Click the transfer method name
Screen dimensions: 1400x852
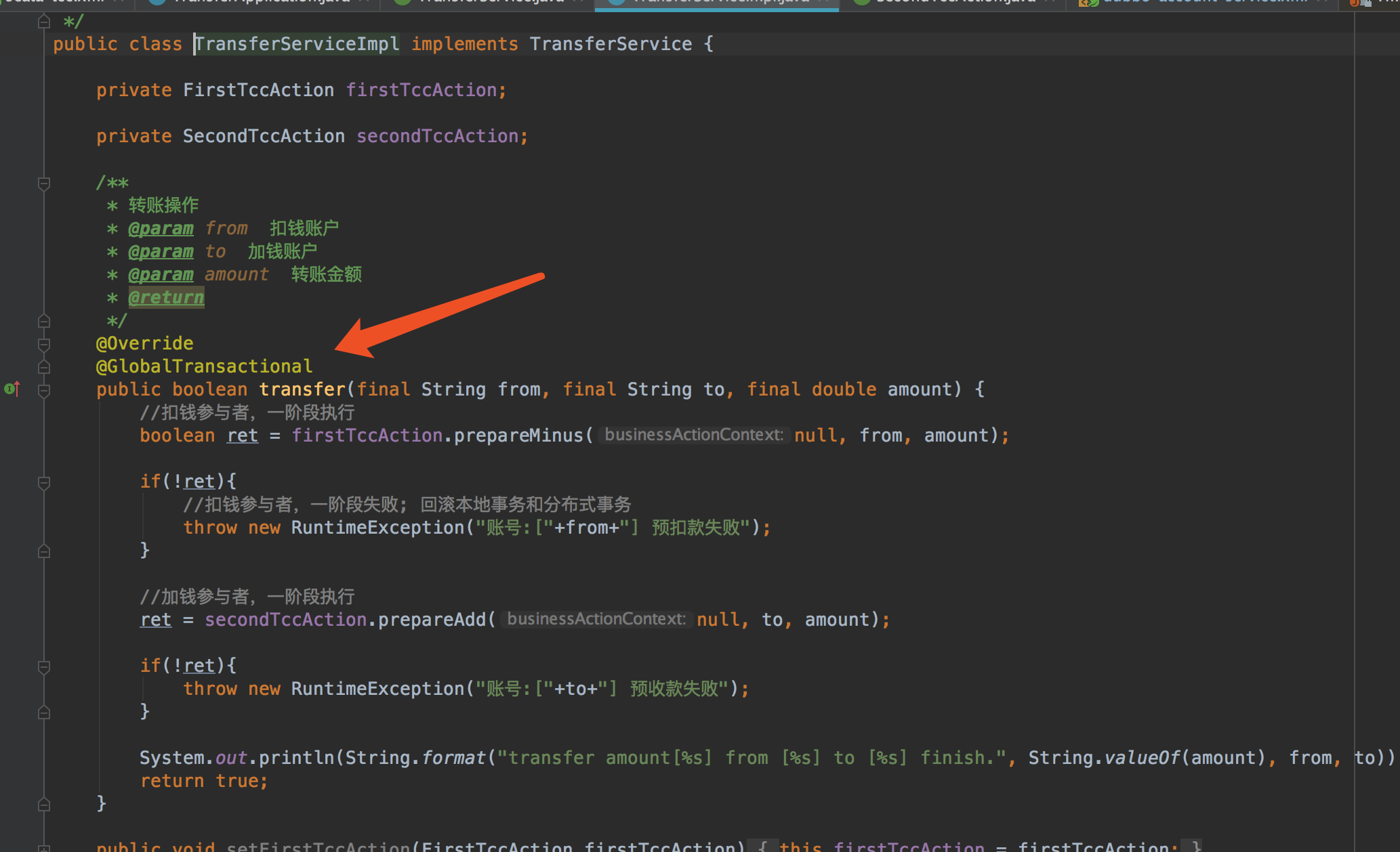[302, 389]
